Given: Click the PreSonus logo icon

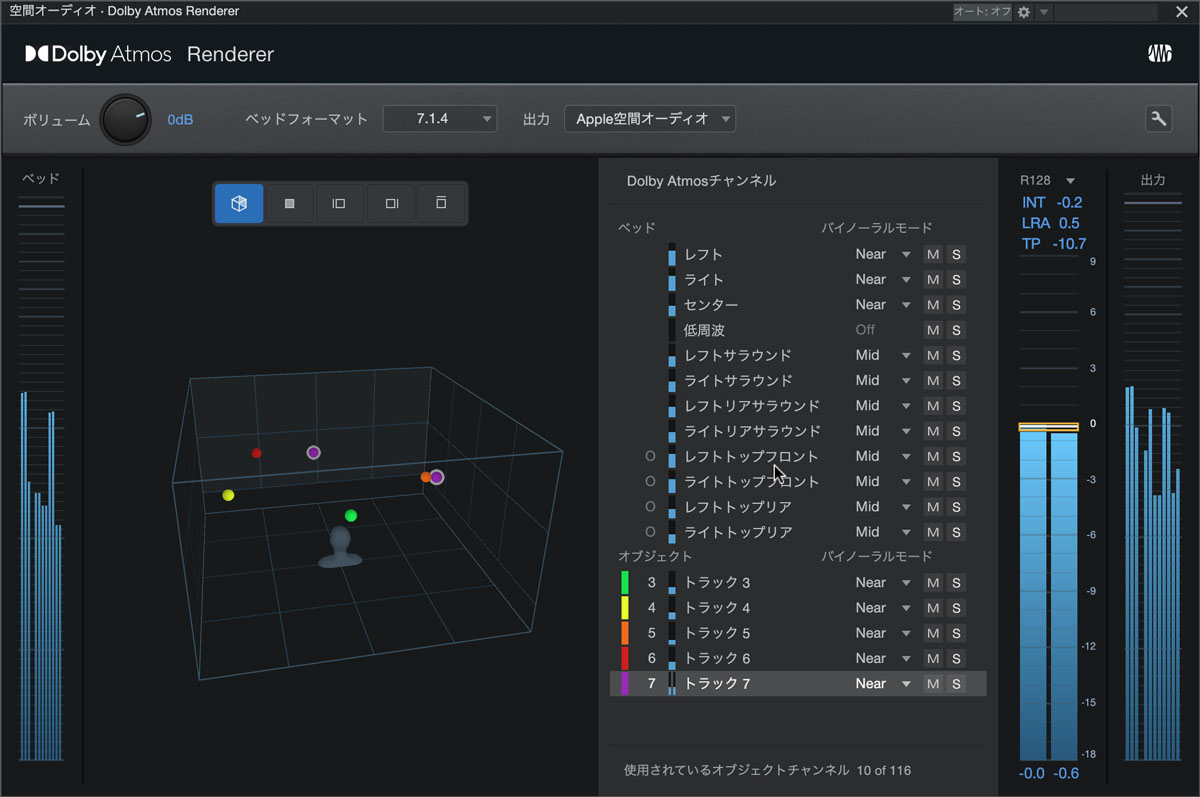Looking at the screenshot, I should [1159, 54].
